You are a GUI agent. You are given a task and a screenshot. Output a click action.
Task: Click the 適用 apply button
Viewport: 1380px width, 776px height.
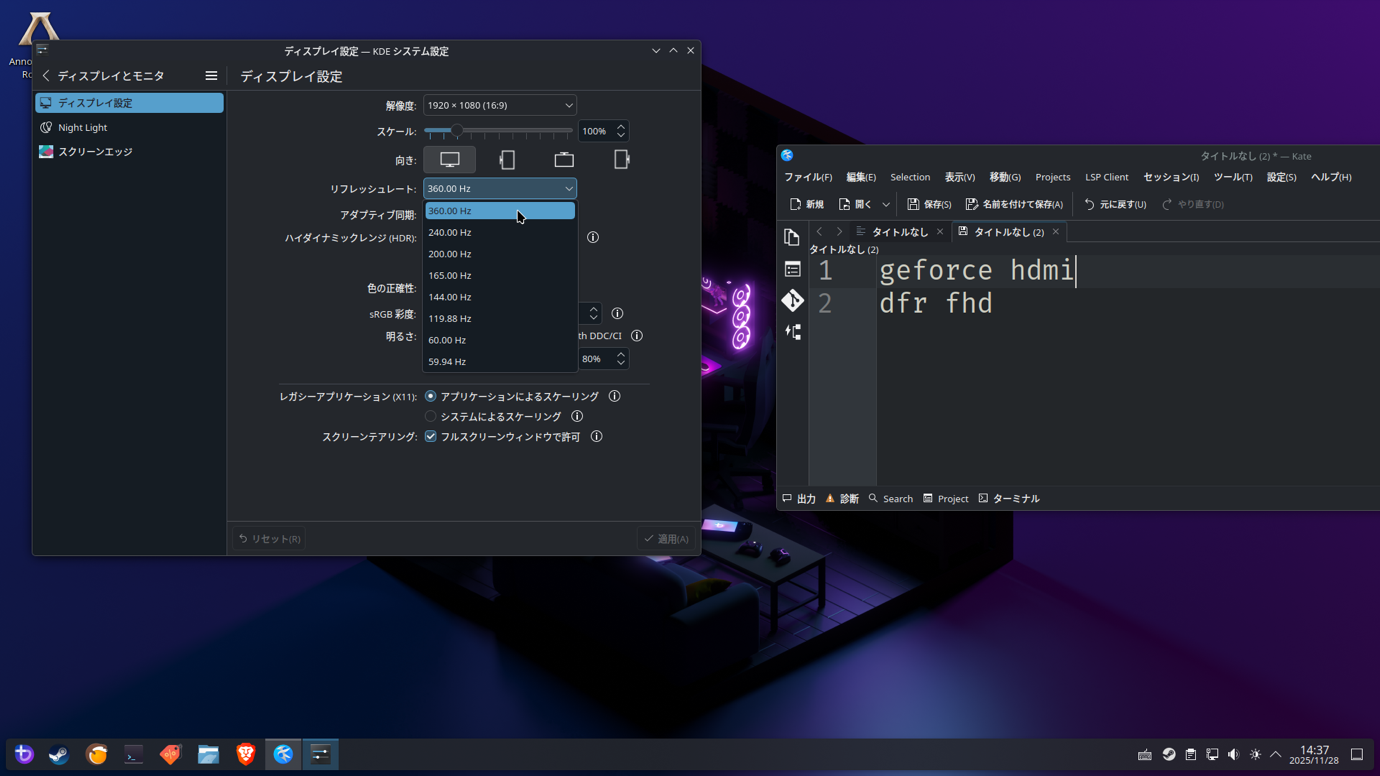point(666,539)
